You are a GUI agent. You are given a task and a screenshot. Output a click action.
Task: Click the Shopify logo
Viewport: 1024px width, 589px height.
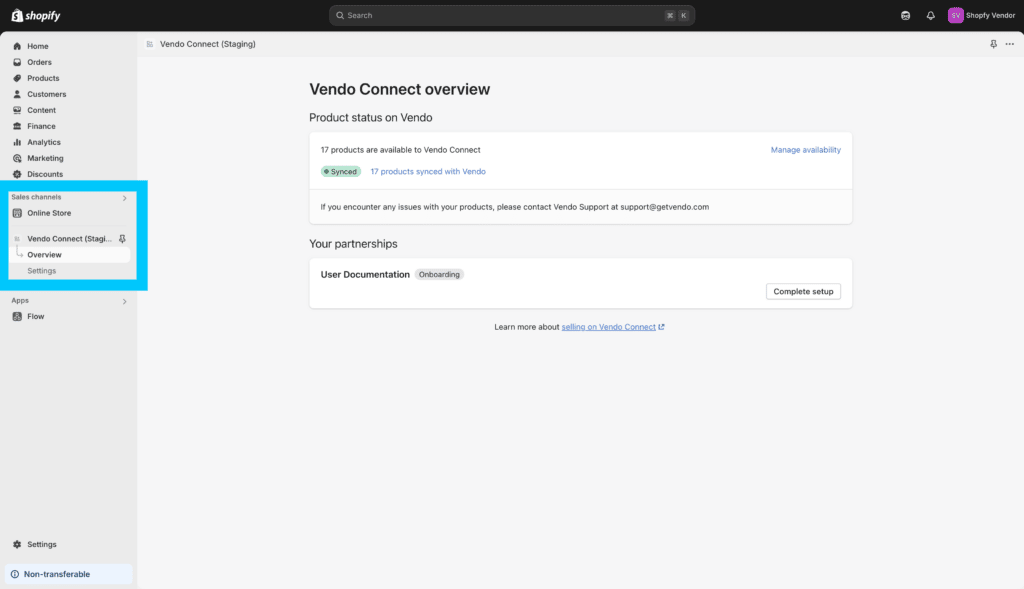(36, 15)
